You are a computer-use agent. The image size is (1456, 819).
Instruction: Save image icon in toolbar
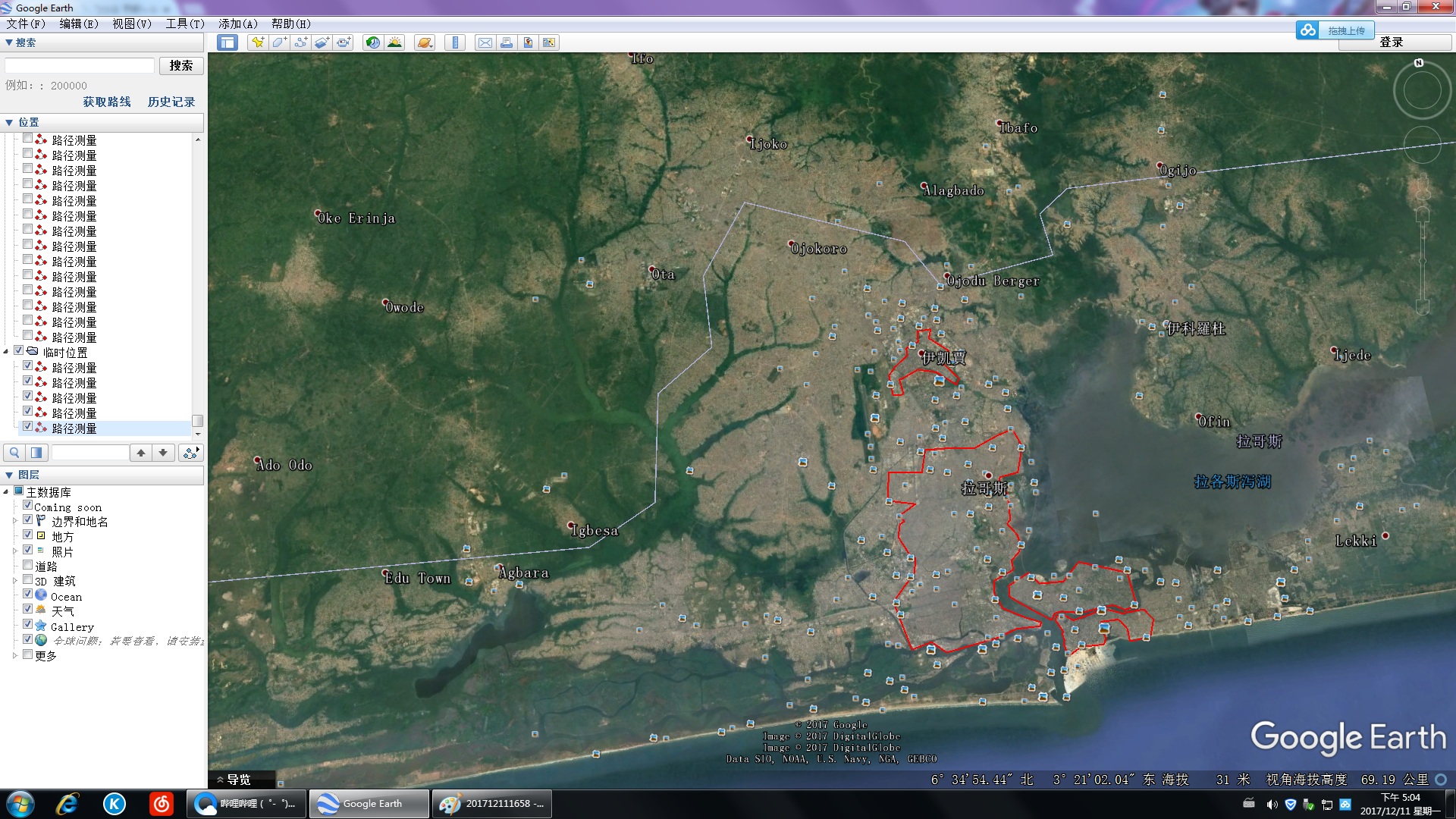point(527,42)
